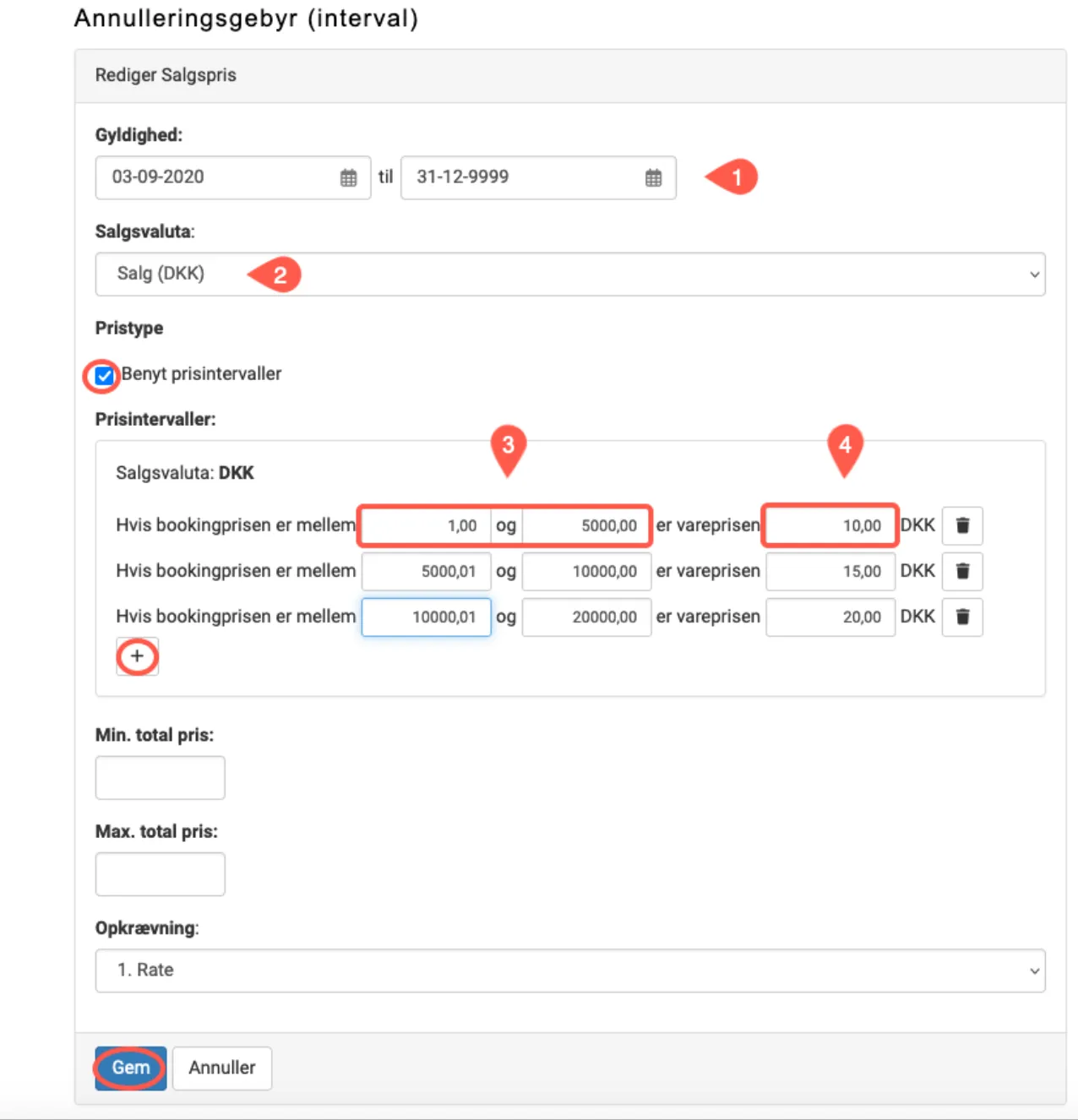This screenshot has width=1078, height=1120.
Task: Click the Min. total pris field
Action: pos(160,778)
